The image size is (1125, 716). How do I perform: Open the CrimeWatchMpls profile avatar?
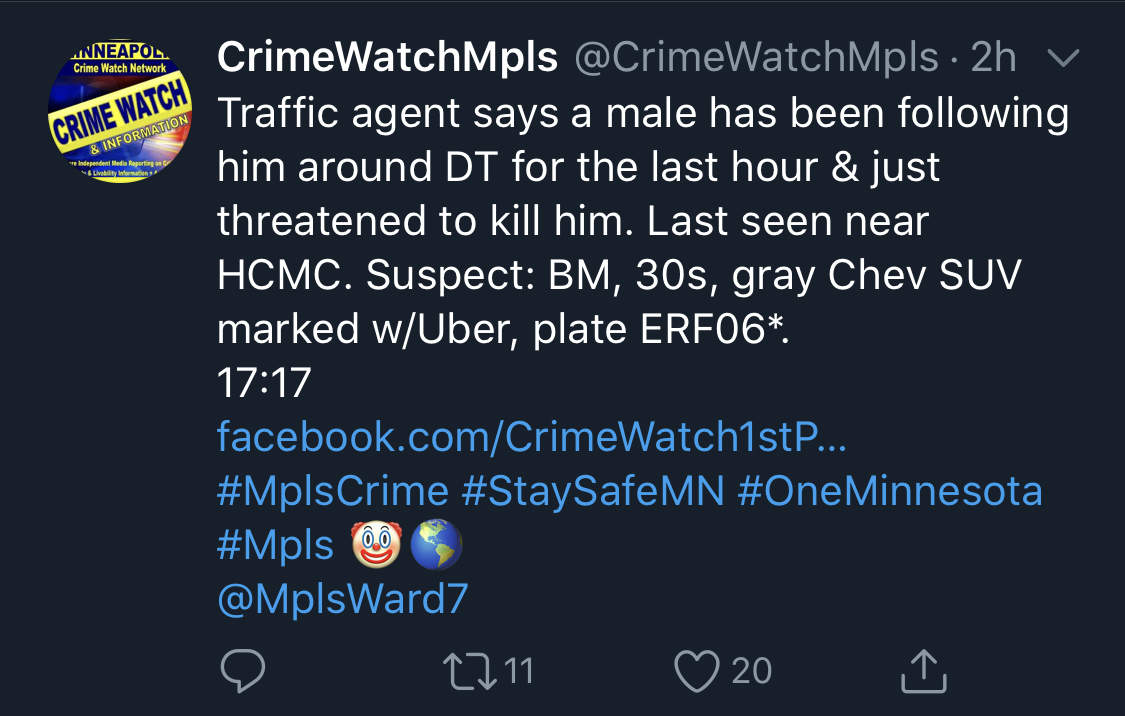tap(120, 111)
